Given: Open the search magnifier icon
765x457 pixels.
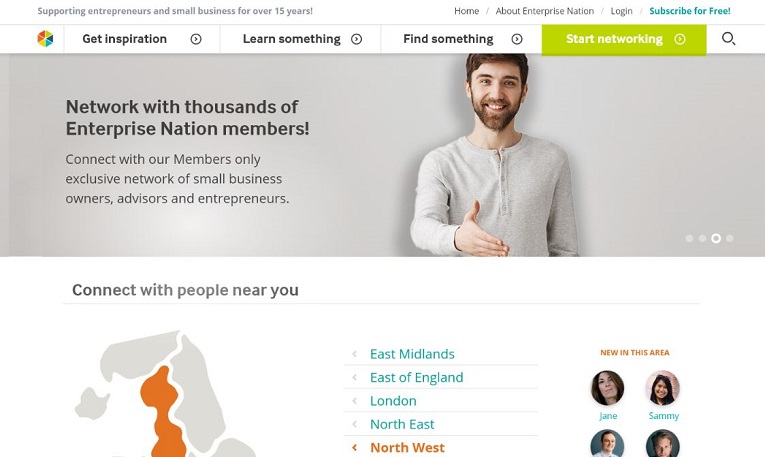Looking at the screenshot, I should (728, 39).
